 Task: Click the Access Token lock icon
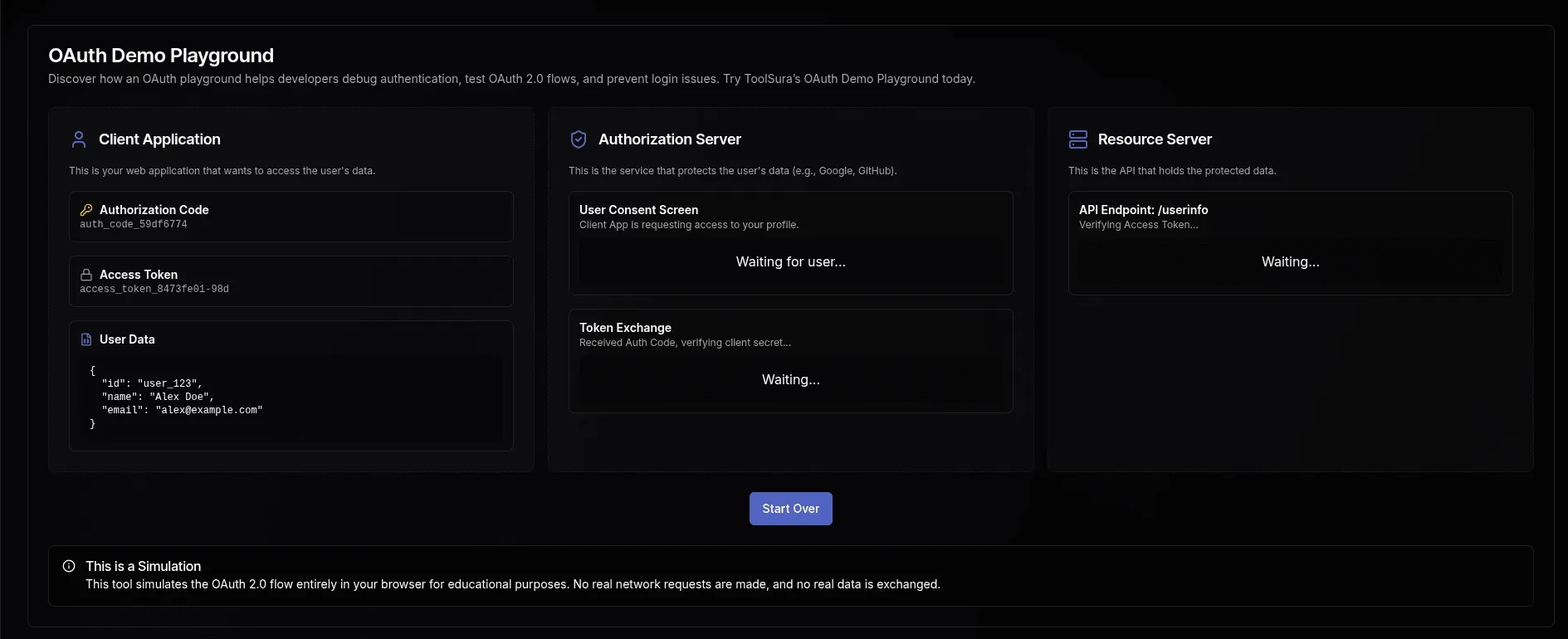point(86,275)
